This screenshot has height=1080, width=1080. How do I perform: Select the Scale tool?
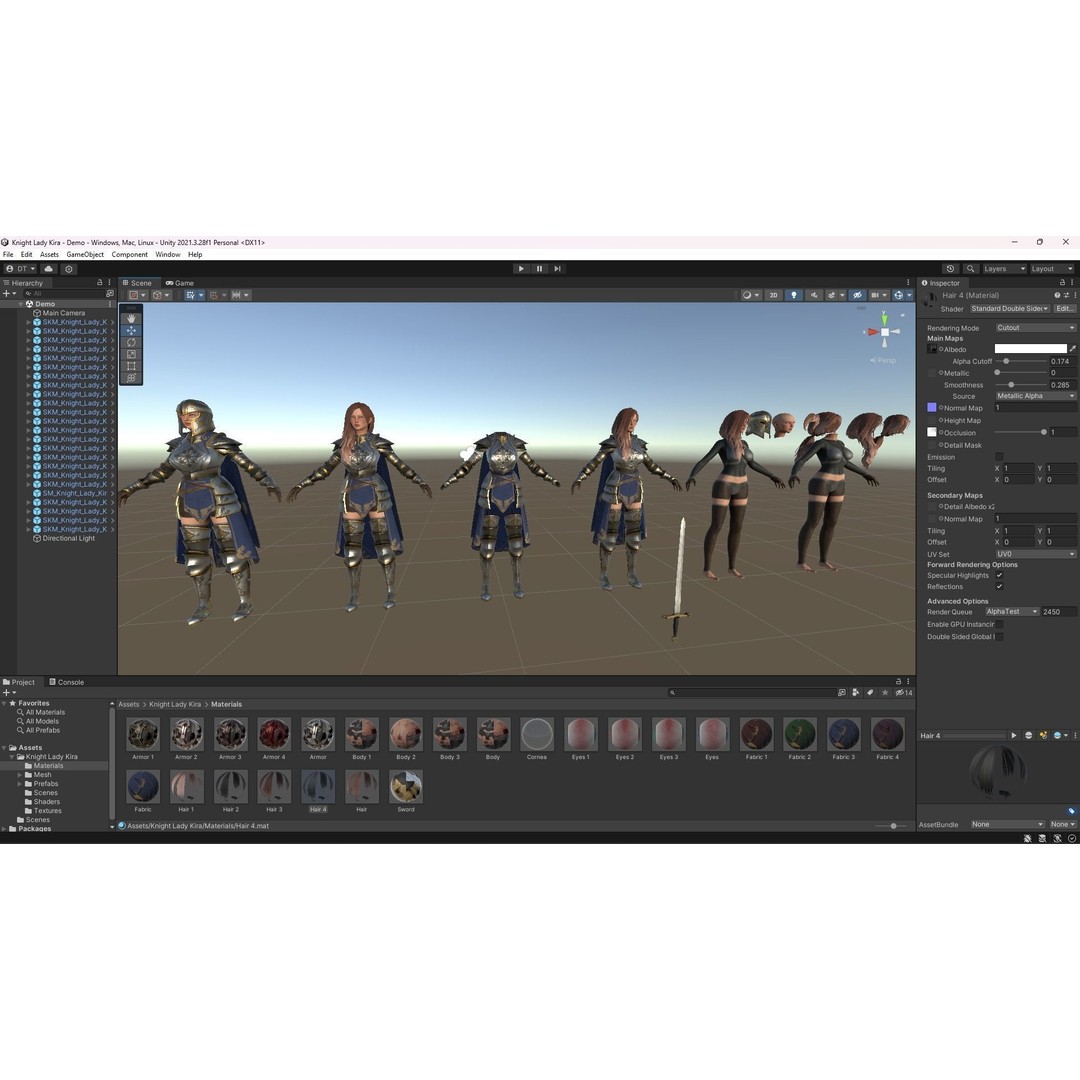131,354
